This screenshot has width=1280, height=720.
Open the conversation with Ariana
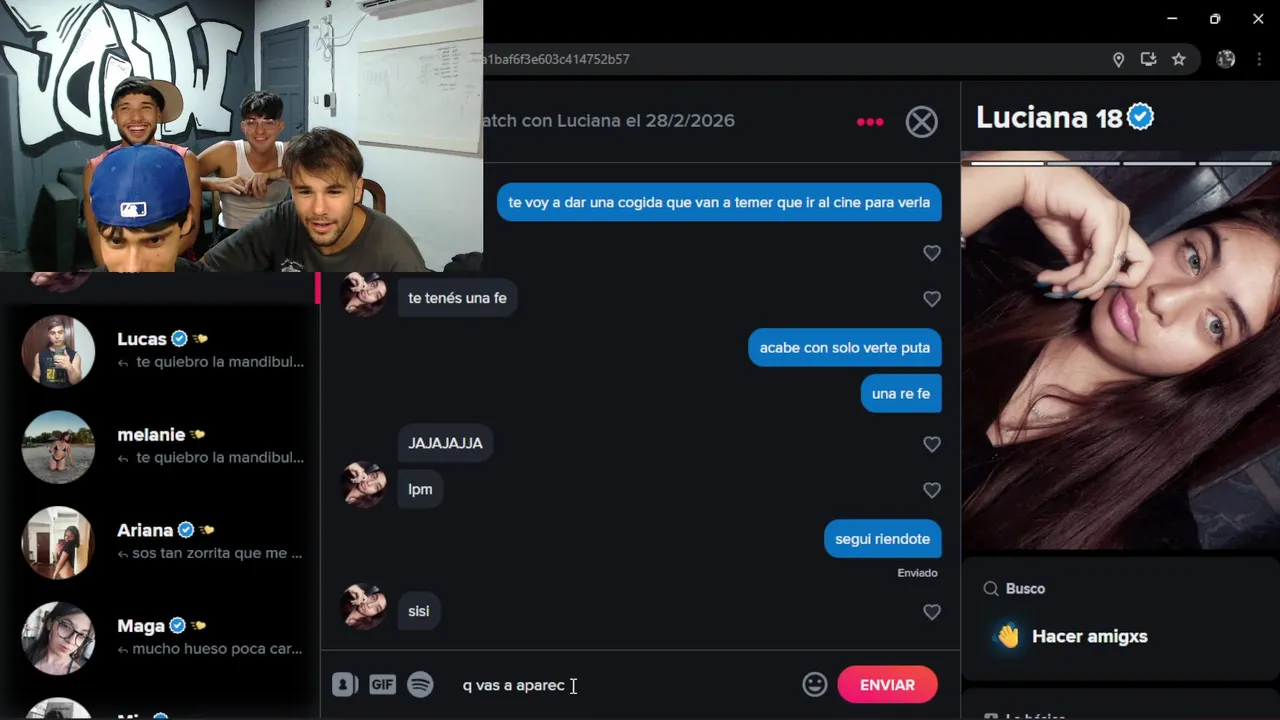(160, 541)
